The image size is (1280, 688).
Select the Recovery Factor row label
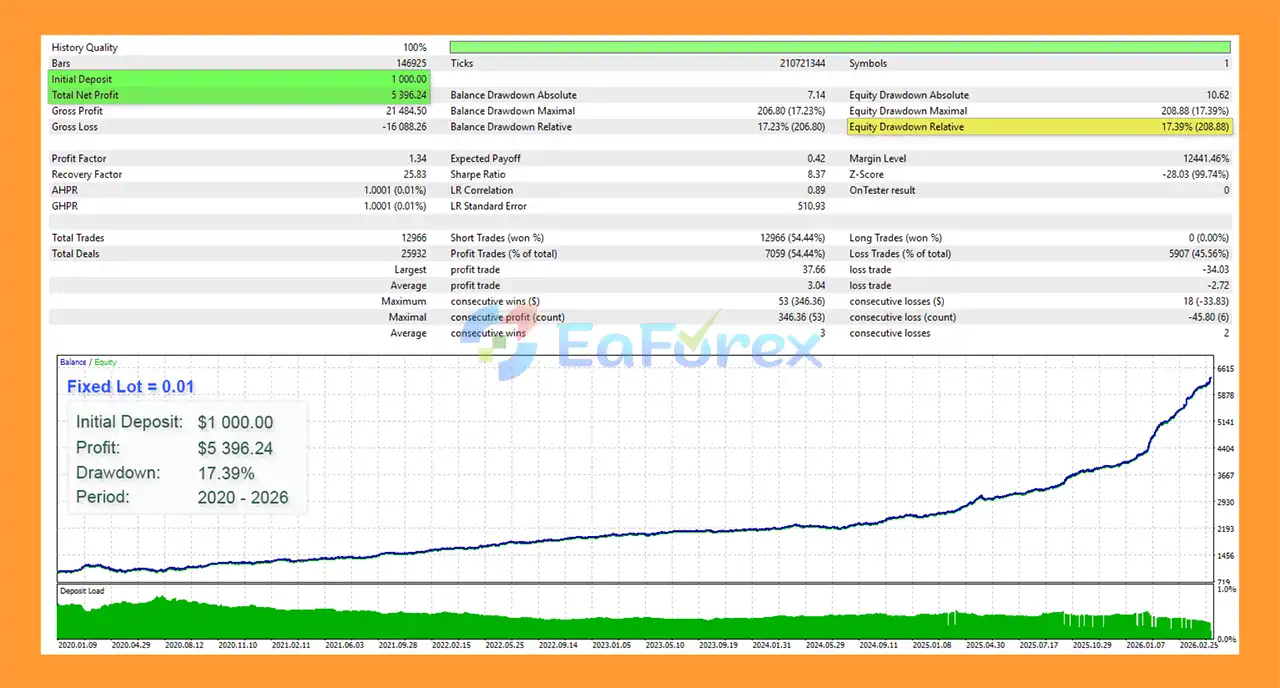(x=87, y=175)
